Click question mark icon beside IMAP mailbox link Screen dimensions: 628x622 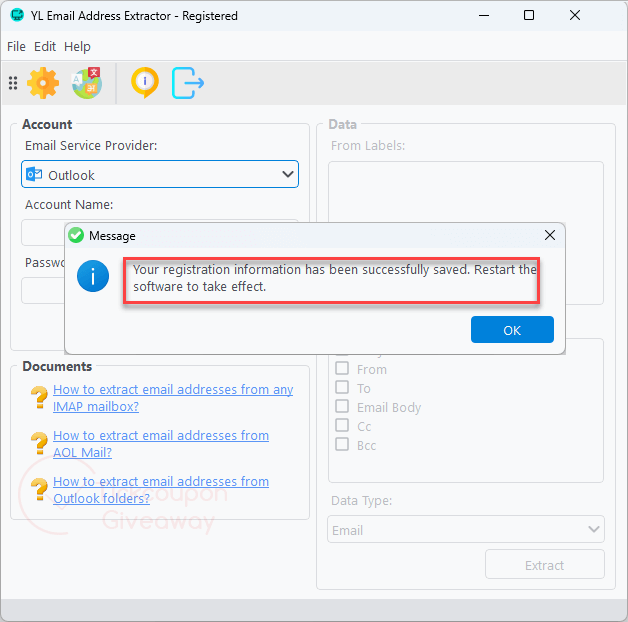39,397
